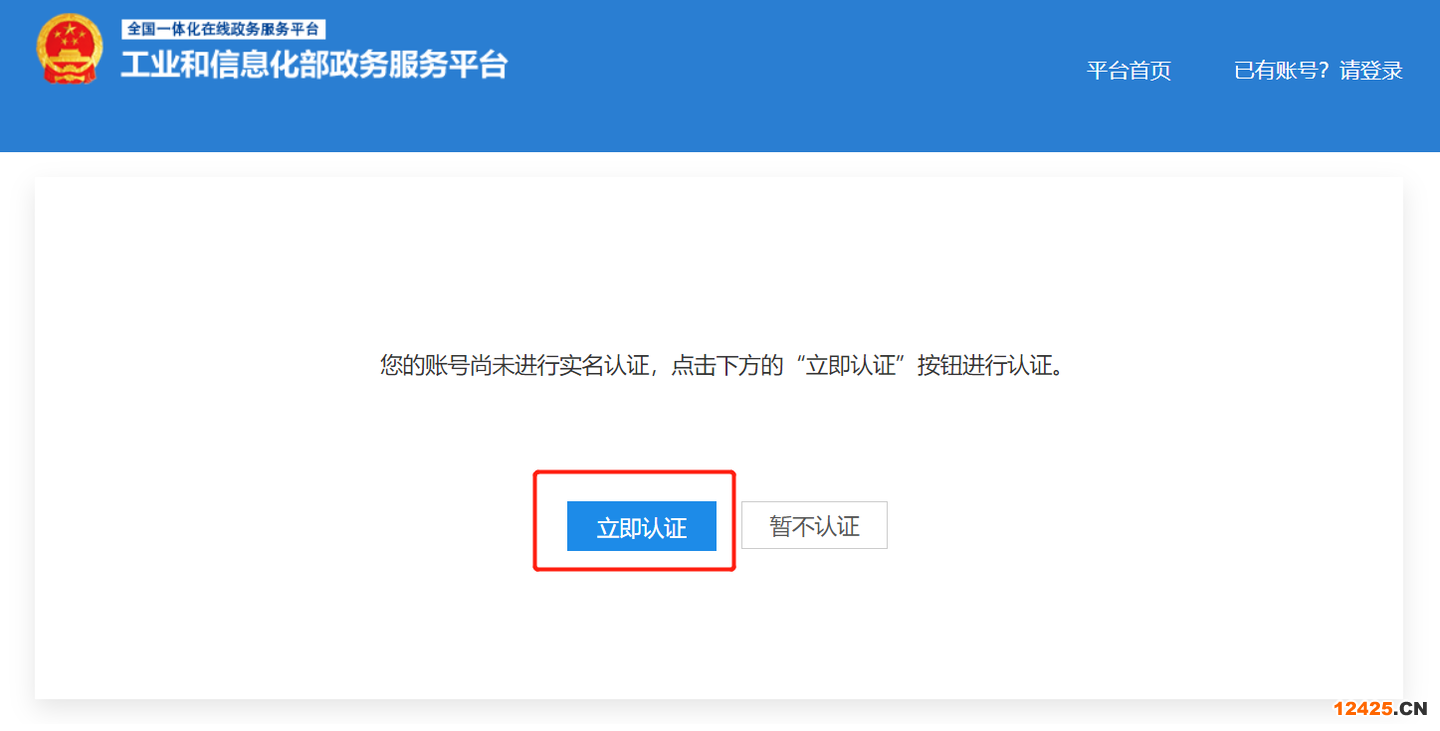Image resolution: width=1440 pixels, height=731 pixels.
Task: Go to 平台首页 in the header
Action: click(x=1129, y=71)
